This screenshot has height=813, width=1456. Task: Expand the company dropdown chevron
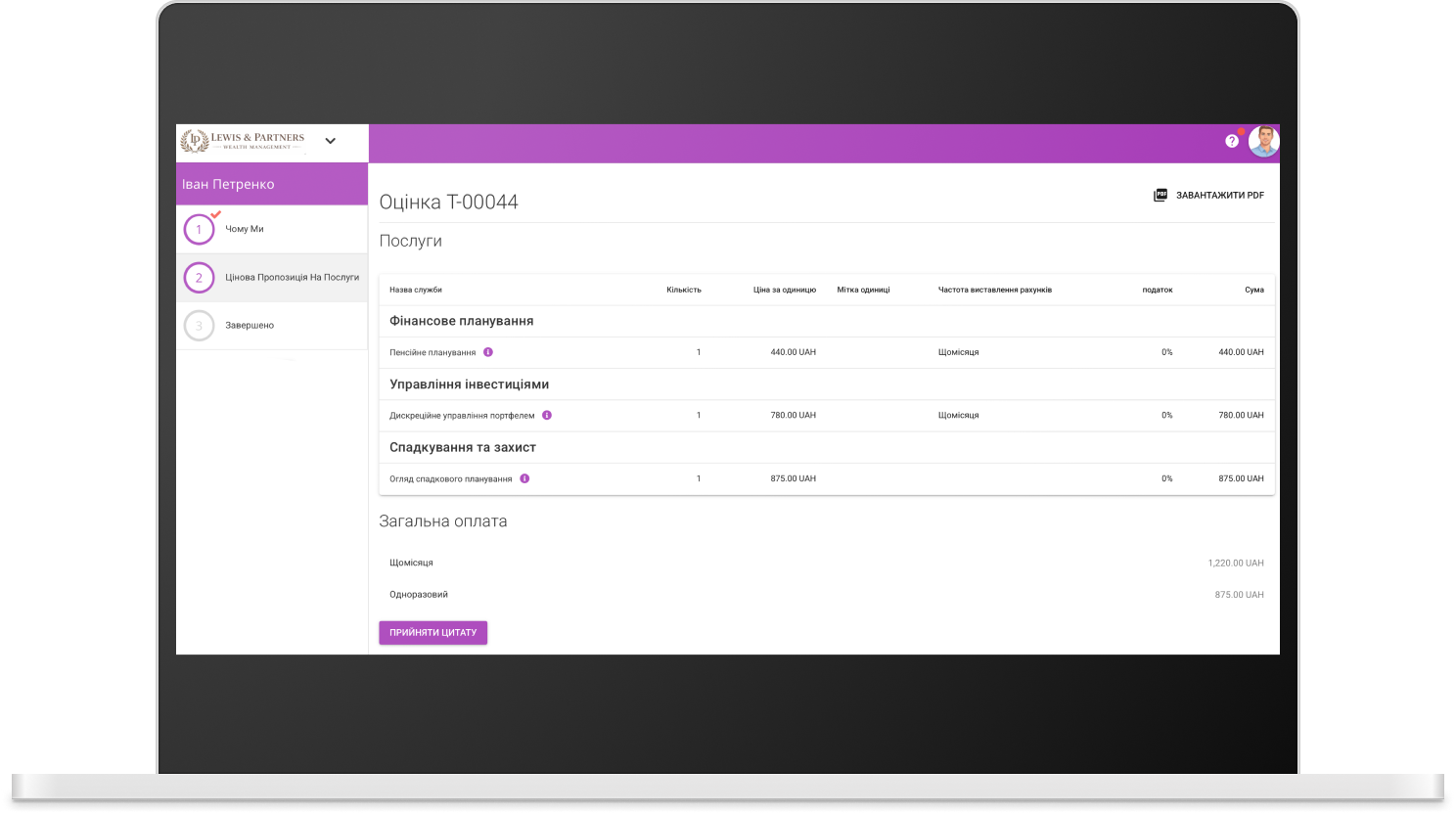point(331,141)
